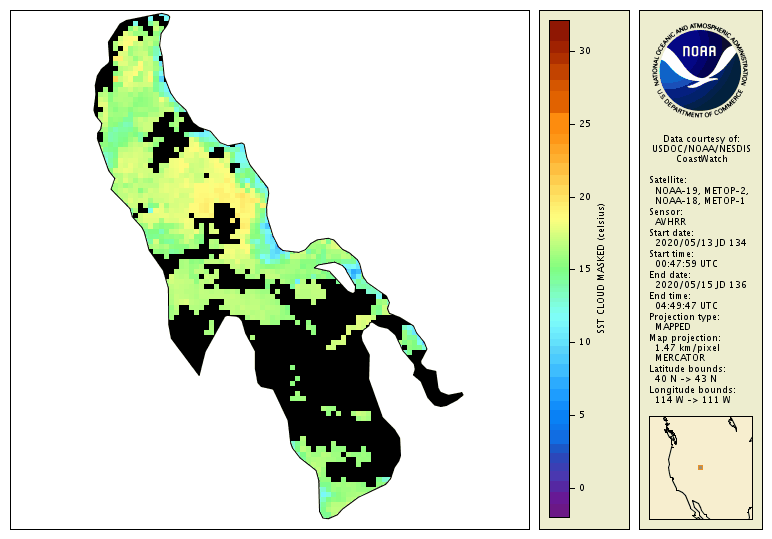
Task: Click '04:49:47 UTC' end time value
Action: (686, 306)
